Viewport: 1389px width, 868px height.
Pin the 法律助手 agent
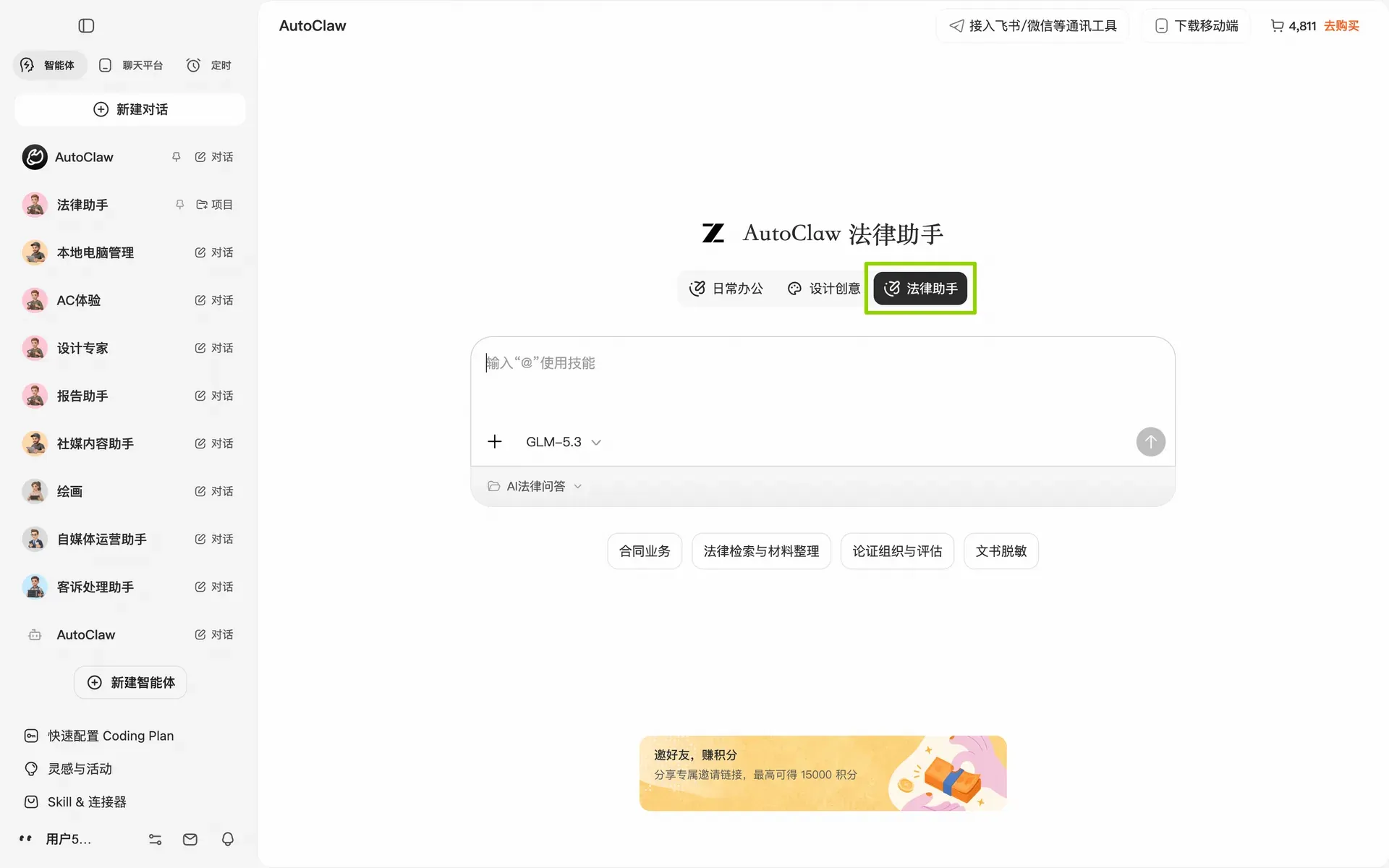[179, 205]
